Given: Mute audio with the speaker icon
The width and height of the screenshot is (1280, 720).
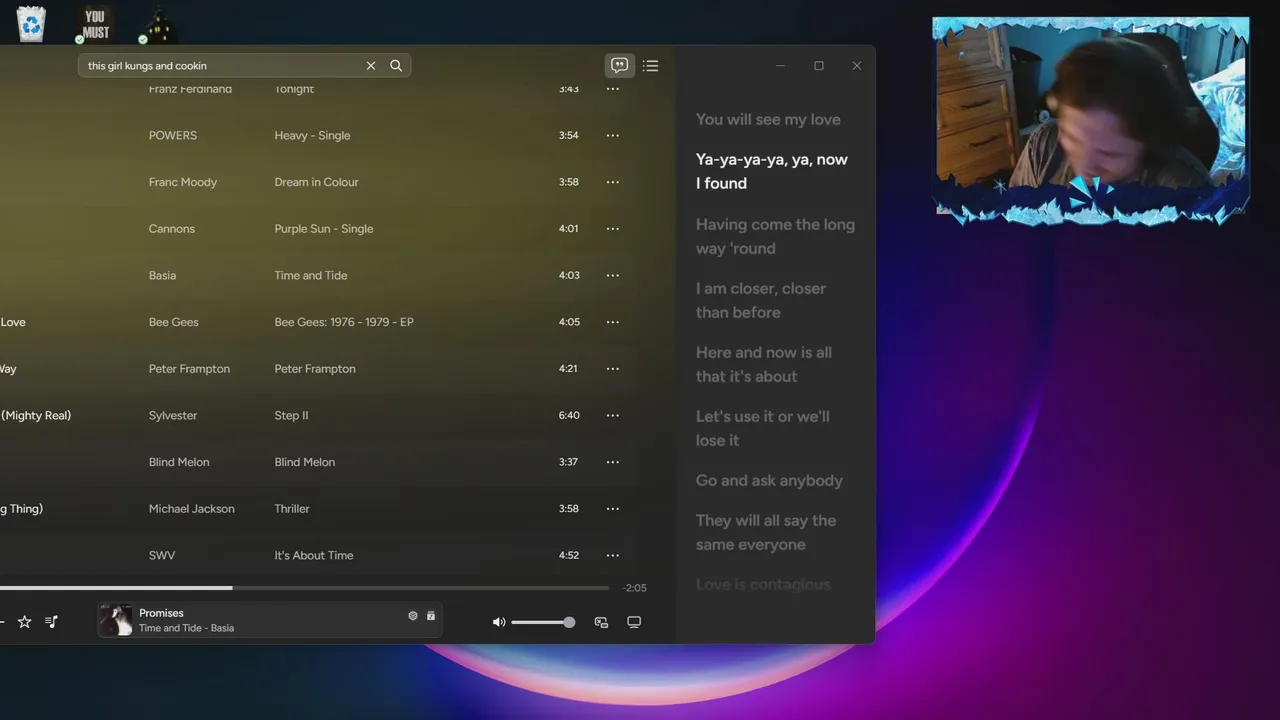Looking at the screenshot, I should [x=498, y=622].
